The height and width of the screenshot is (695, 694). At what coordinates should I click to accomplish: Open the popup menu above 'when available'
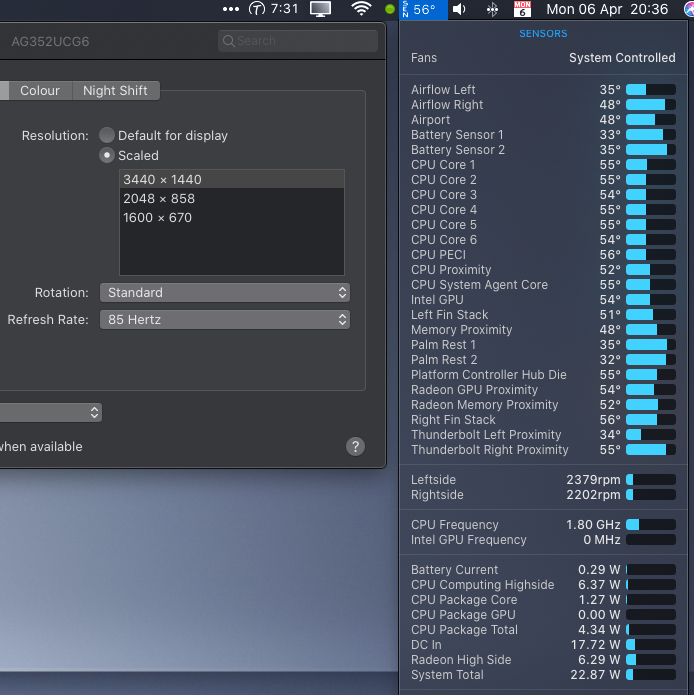click(x=51, y=413)
